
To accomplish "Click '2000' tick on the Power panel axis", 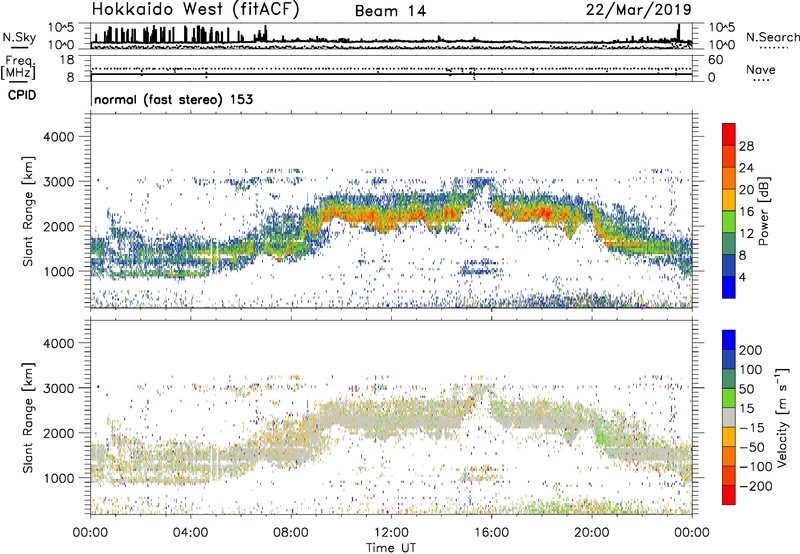I will point(59,226).
